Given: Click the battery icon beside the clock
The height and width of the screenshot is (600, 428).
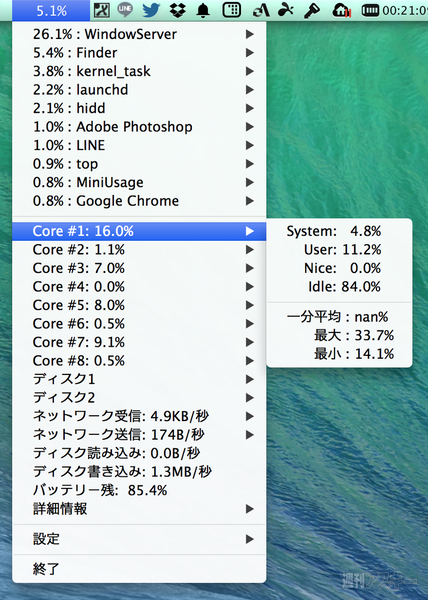Looking at the screenshot, I should click(x=370, y=11).
